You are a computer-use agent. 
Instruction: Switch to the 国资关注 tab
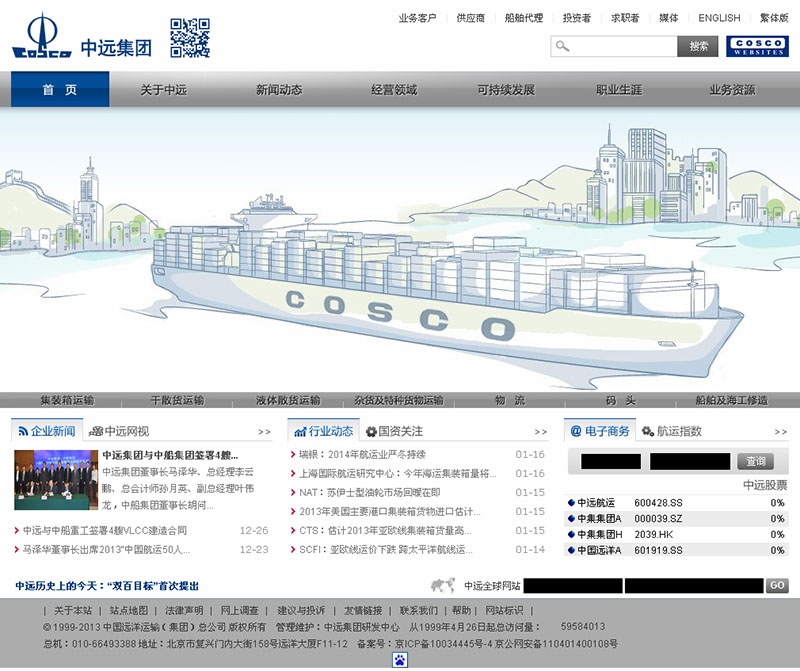coord(394,431)
